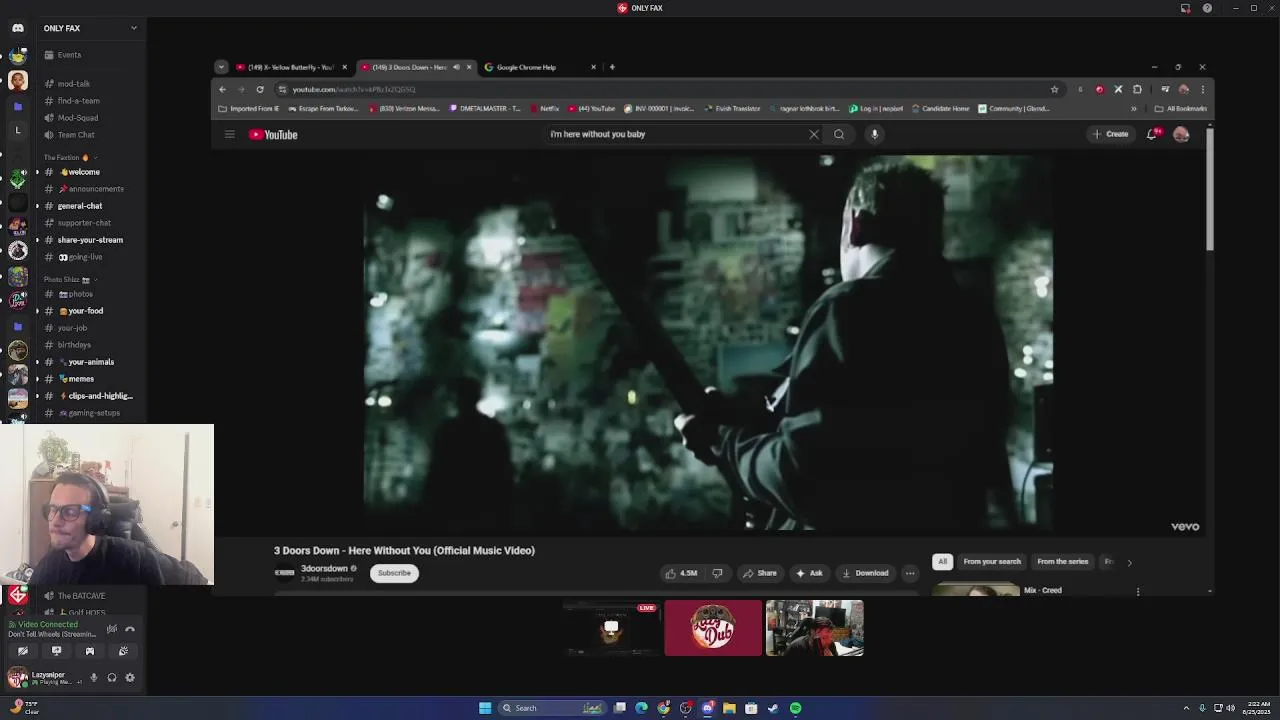Open Chrome tab search dropdown arrow
1280x720 pixels.
pos(222,67)
